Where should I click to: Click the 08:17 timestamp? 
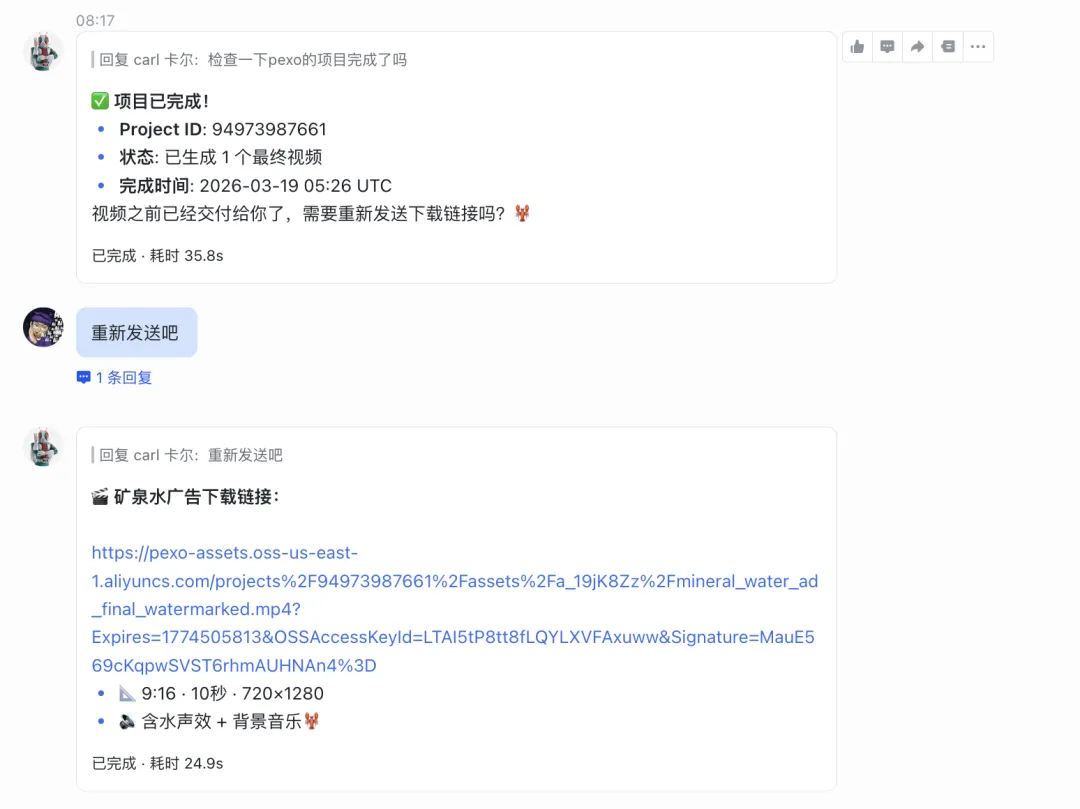click(x=95, y=21)
